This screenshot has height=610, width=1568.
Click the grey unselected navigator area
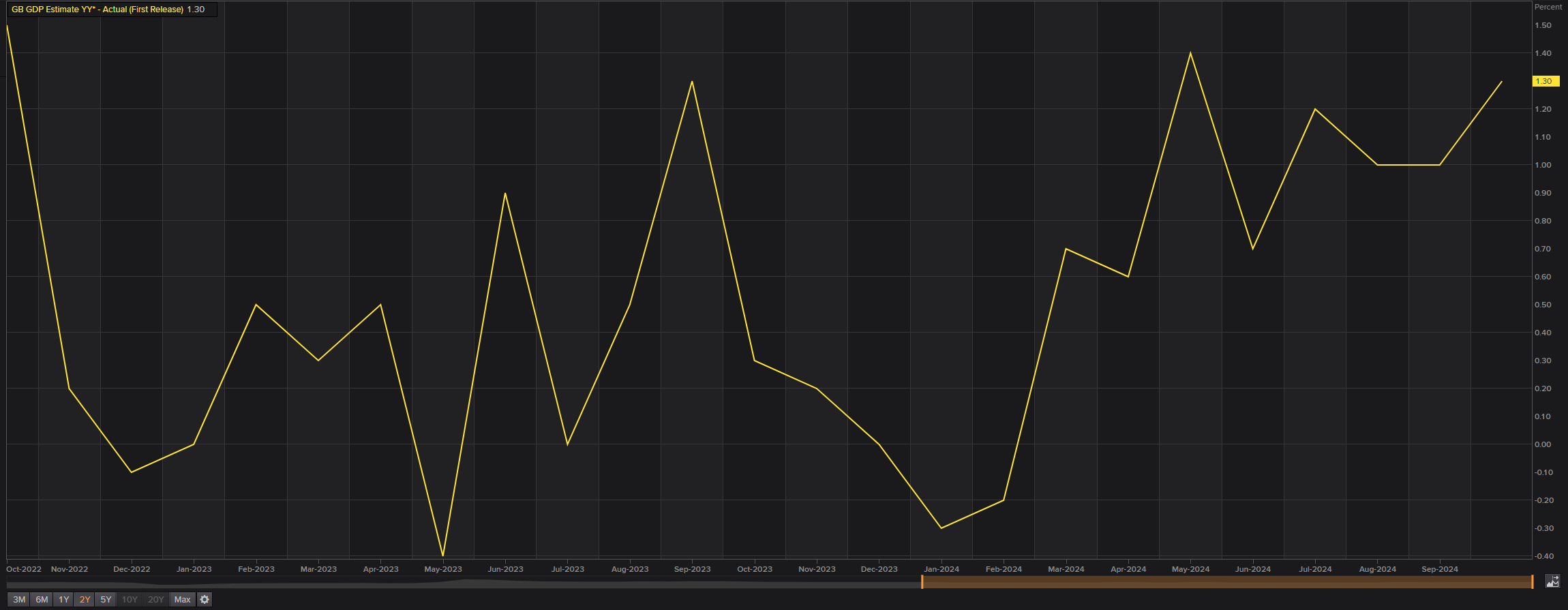pos(464,583)
